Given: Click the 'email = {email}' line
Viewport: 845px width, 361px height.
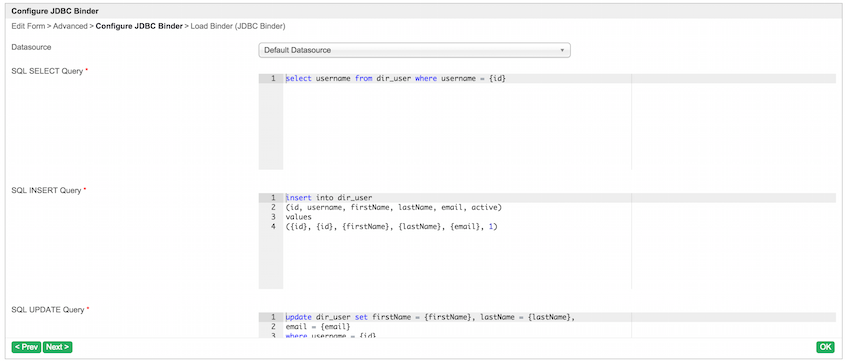Looking at the screenshot, I should point(318,327).
